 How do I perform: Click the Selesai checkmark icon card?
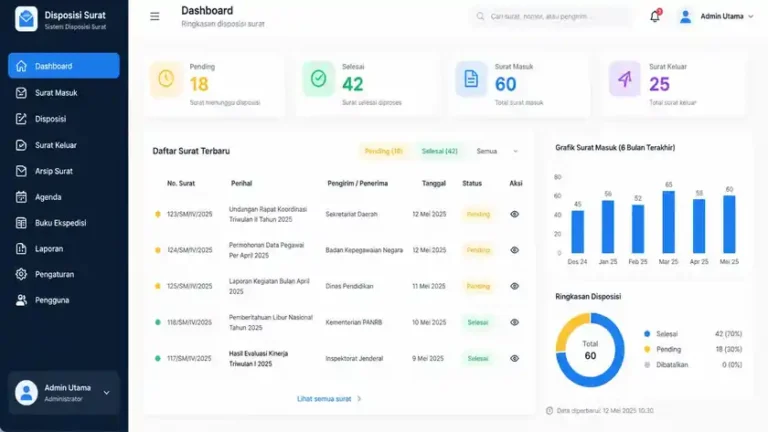point(318,79)
